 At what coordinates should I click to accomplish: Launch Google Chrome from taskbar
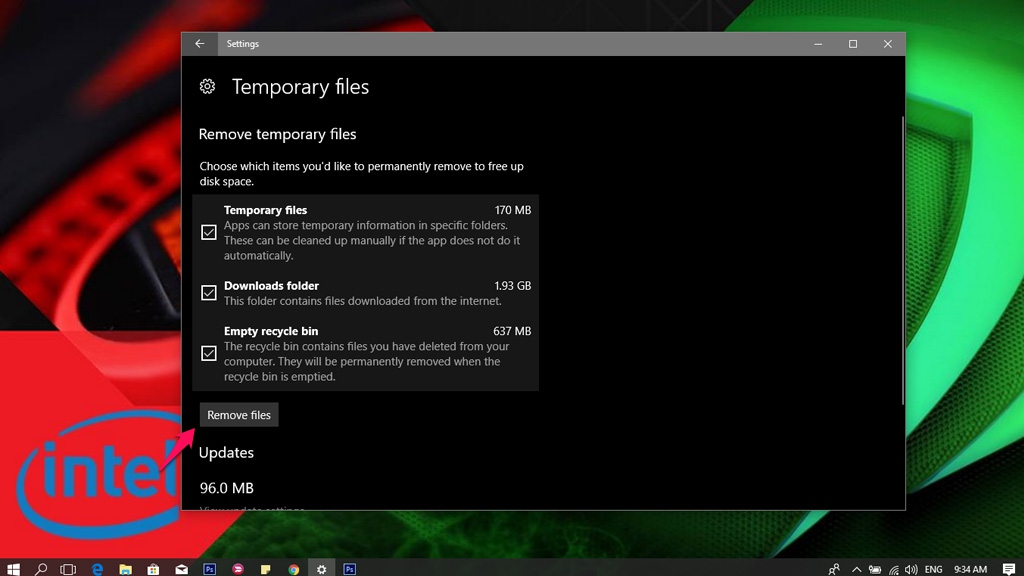pos(294,569)
